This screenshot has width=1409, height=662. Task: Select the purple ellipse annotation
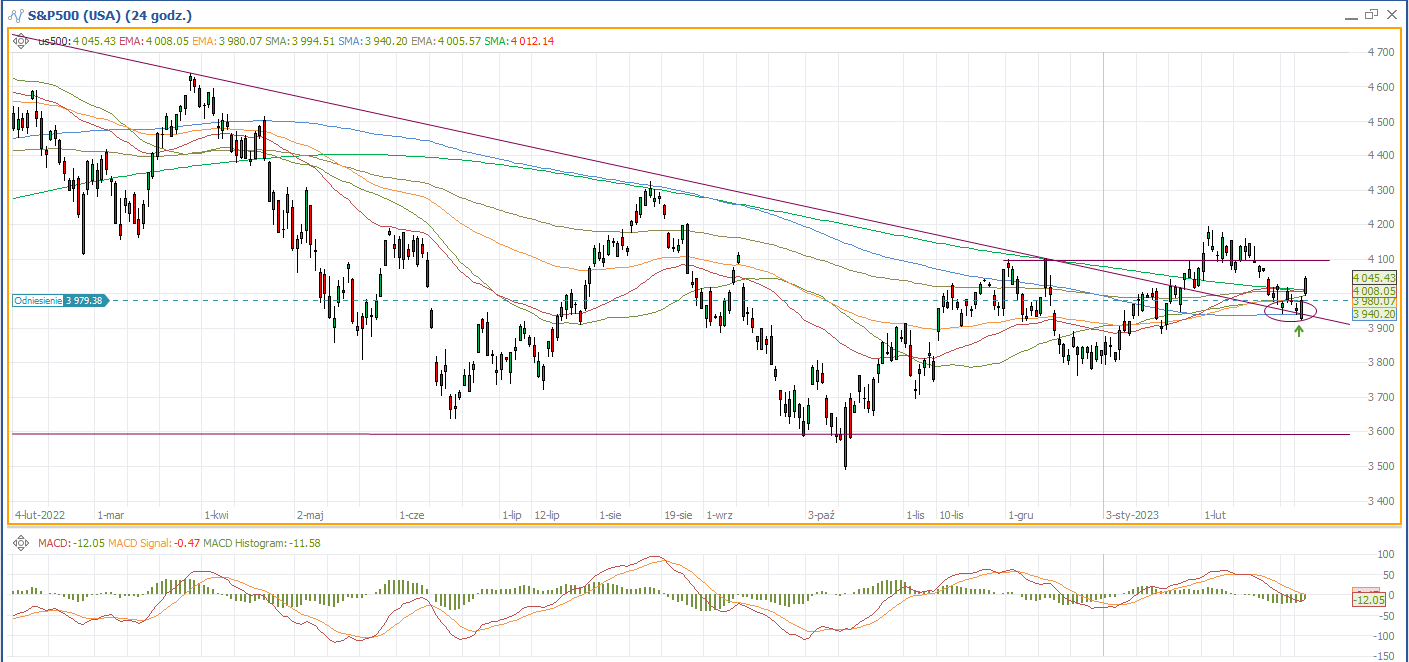[1290, 311]
